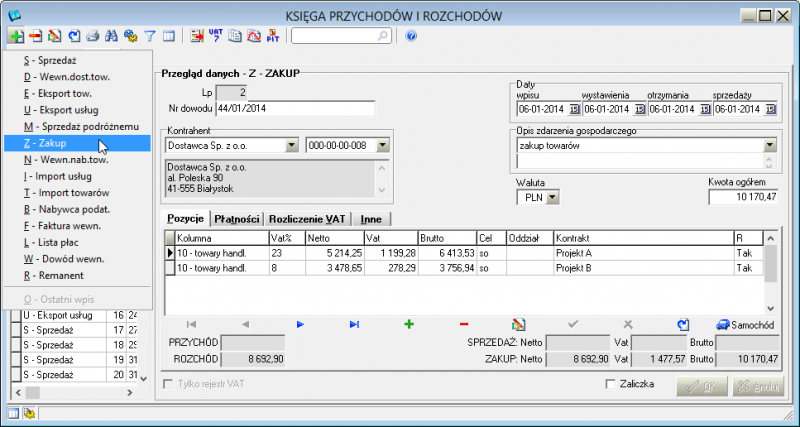Screen dimensions: 800x427
Task: Jump to last position navigator icon
Action: (x=355, y=324)
